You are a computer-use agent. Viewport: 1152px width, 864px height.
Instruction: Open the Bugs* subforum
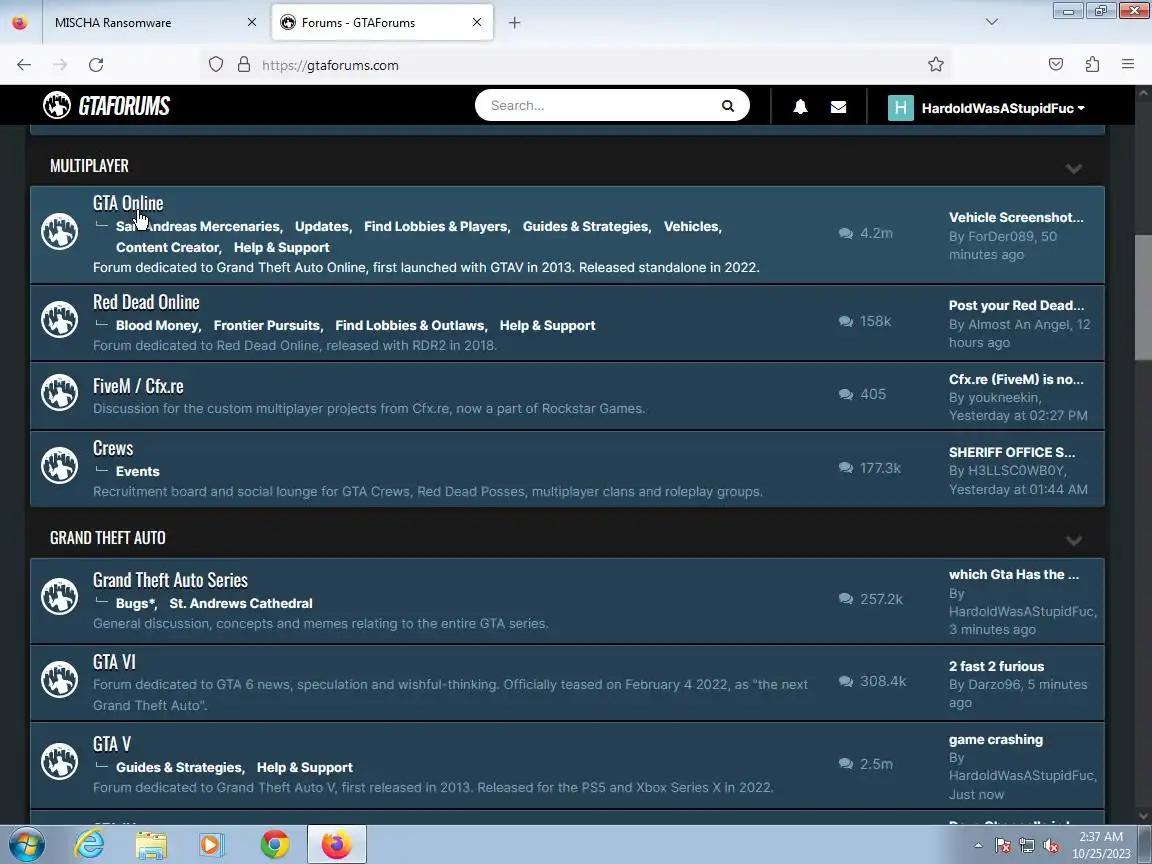pyautogui.click(x=135, y=603)
